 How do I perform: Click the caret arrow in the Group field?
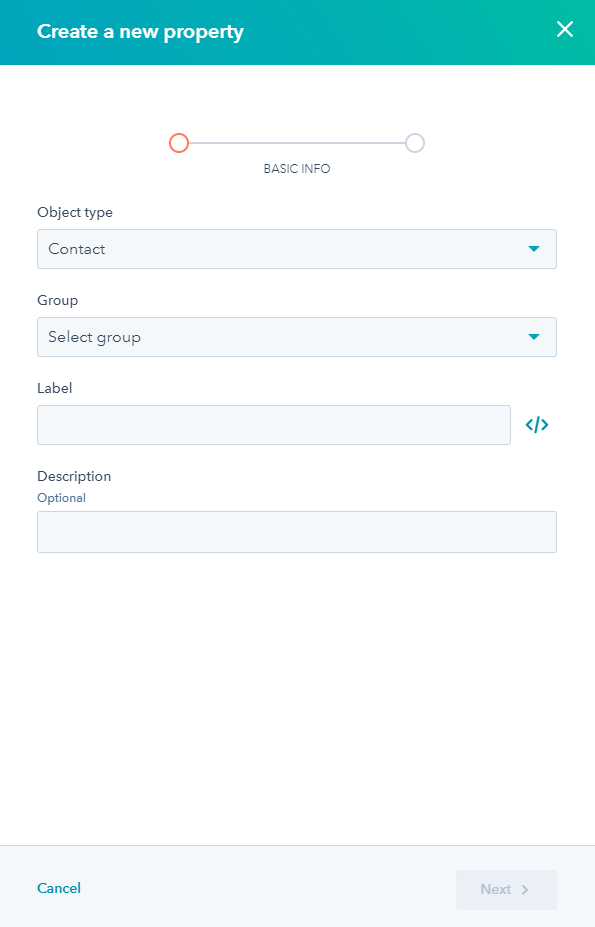tap(534, 337)
